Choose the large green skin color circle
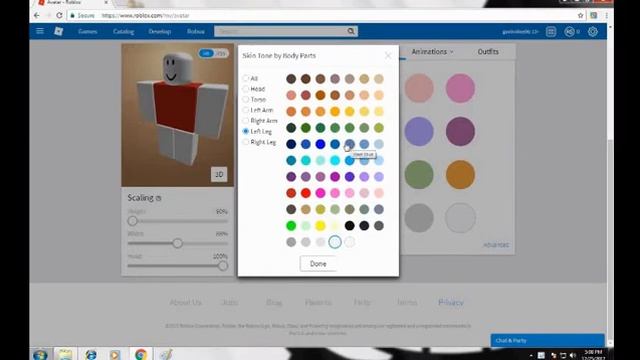 click(x=419, y=175)
